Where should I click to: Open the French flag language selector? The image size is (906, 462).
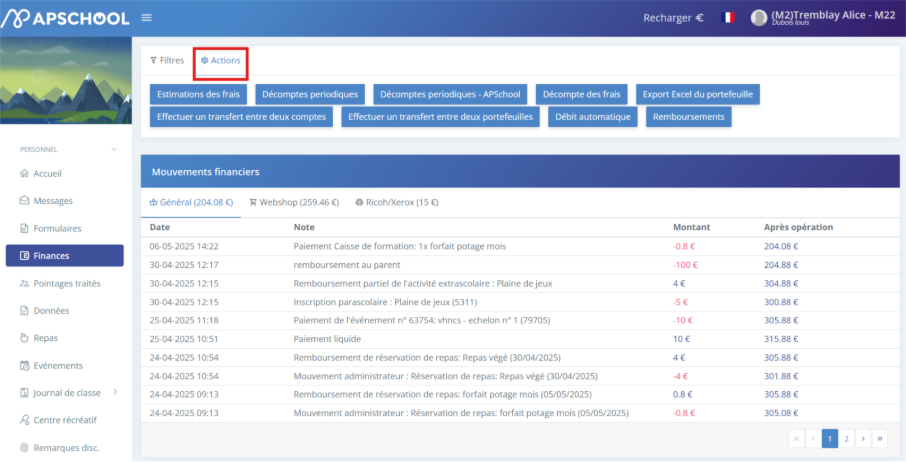728,17
